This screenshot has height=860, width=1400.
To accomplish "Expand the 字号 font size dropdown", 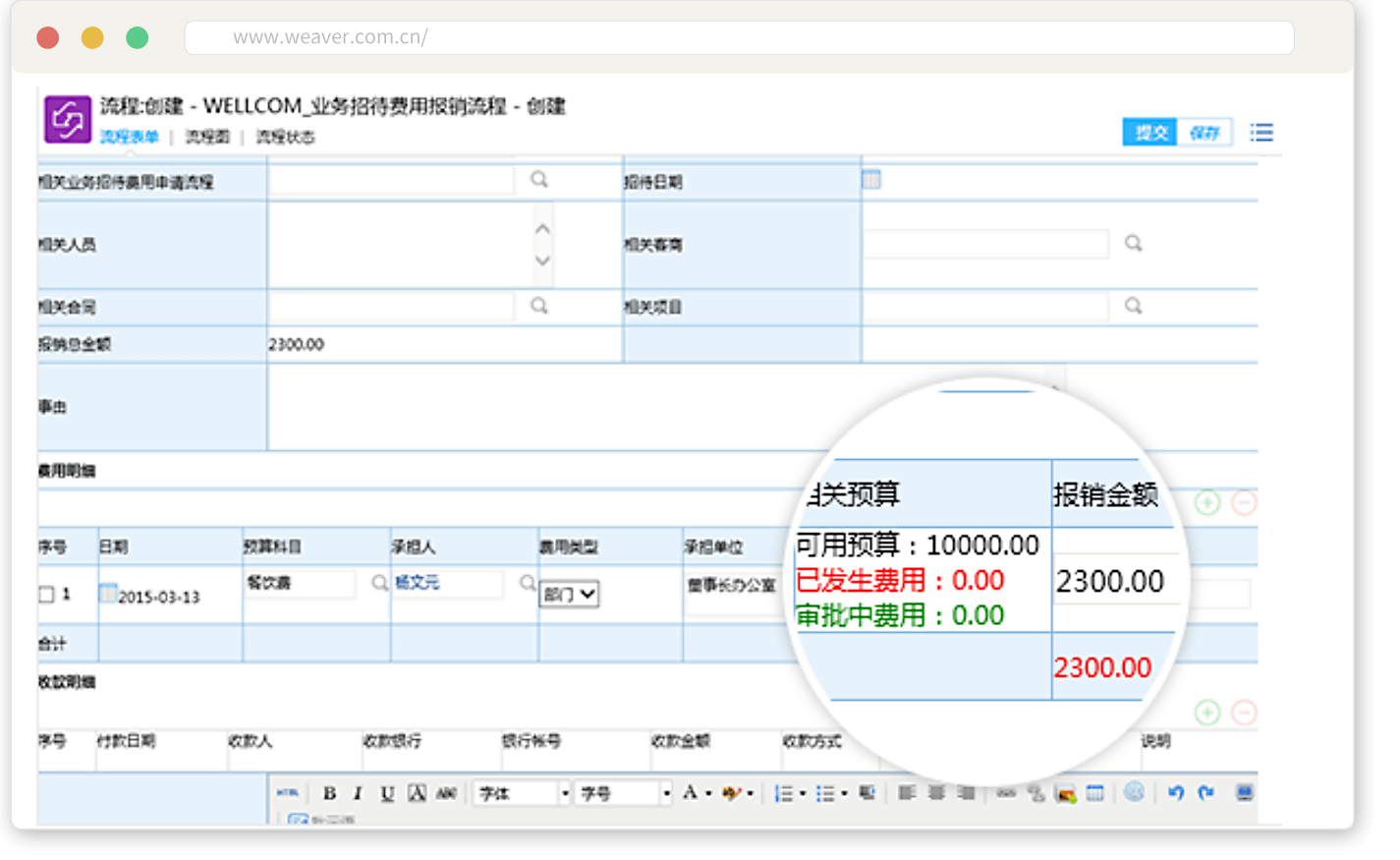I will pyautogui.click(x=666, y=793).
